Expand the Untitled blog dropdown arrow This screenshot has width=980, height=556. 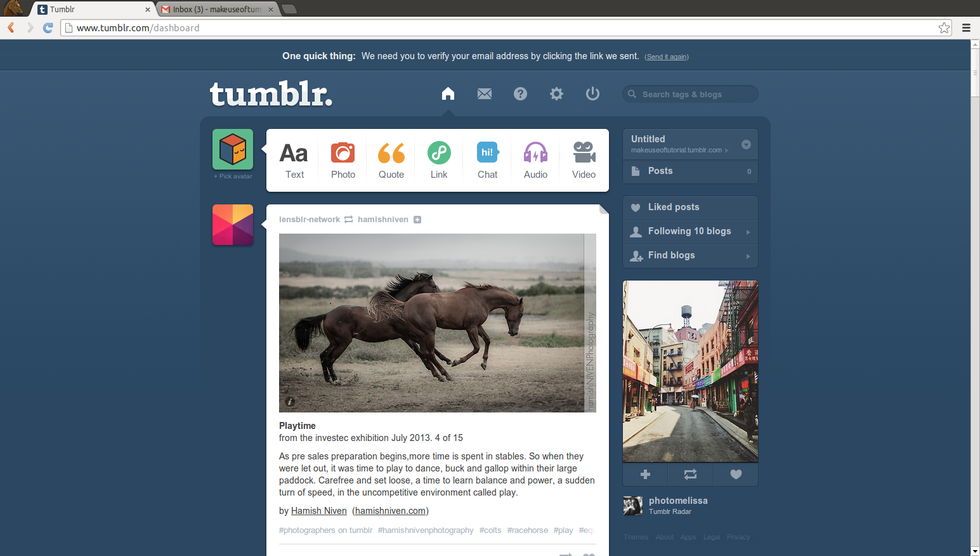[746, 145]
